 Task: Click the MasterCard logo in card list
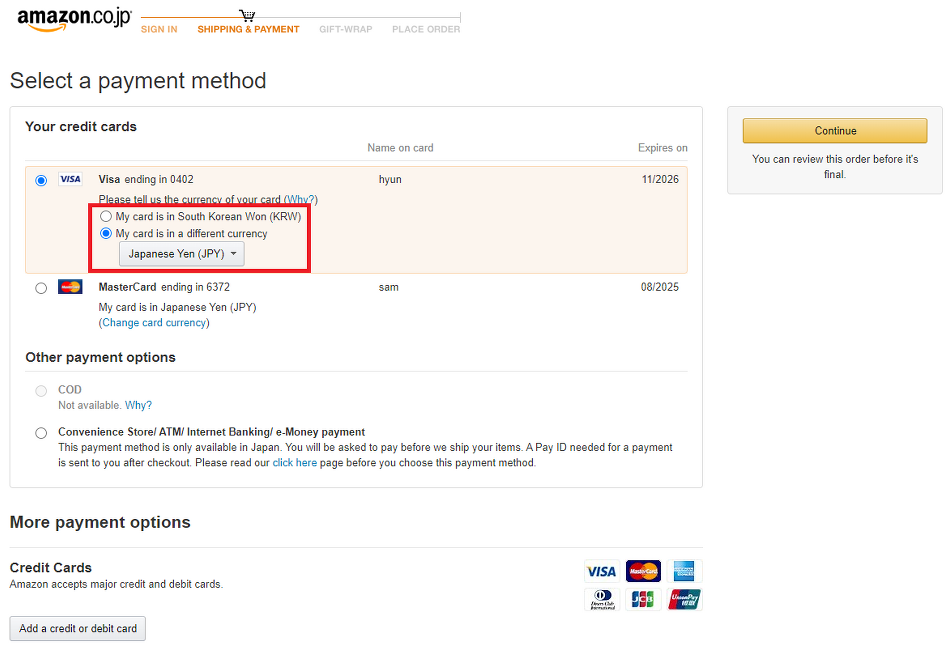click(70, 287)
